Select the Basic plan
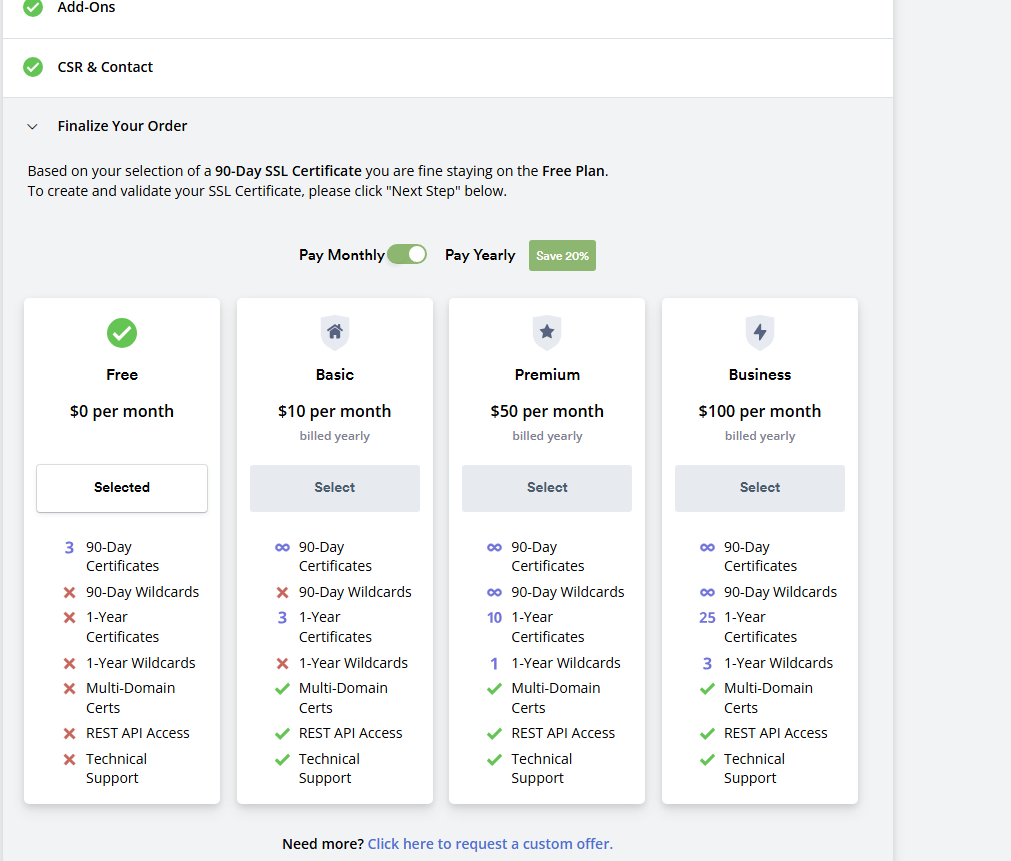1011x861 pixels. point(334,488)
